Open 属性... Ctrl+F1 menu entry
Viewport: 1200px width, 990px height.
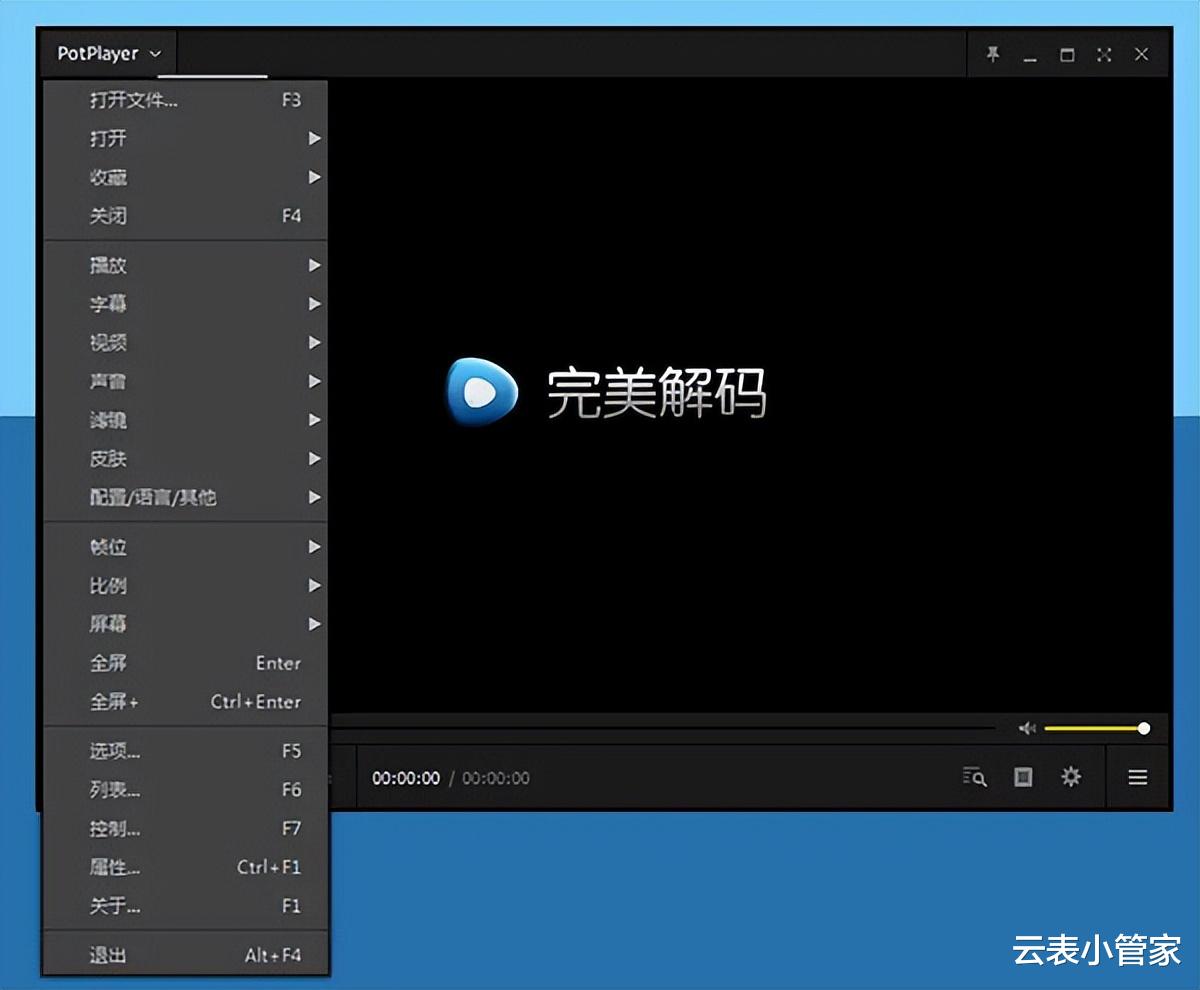coord(186,867)
